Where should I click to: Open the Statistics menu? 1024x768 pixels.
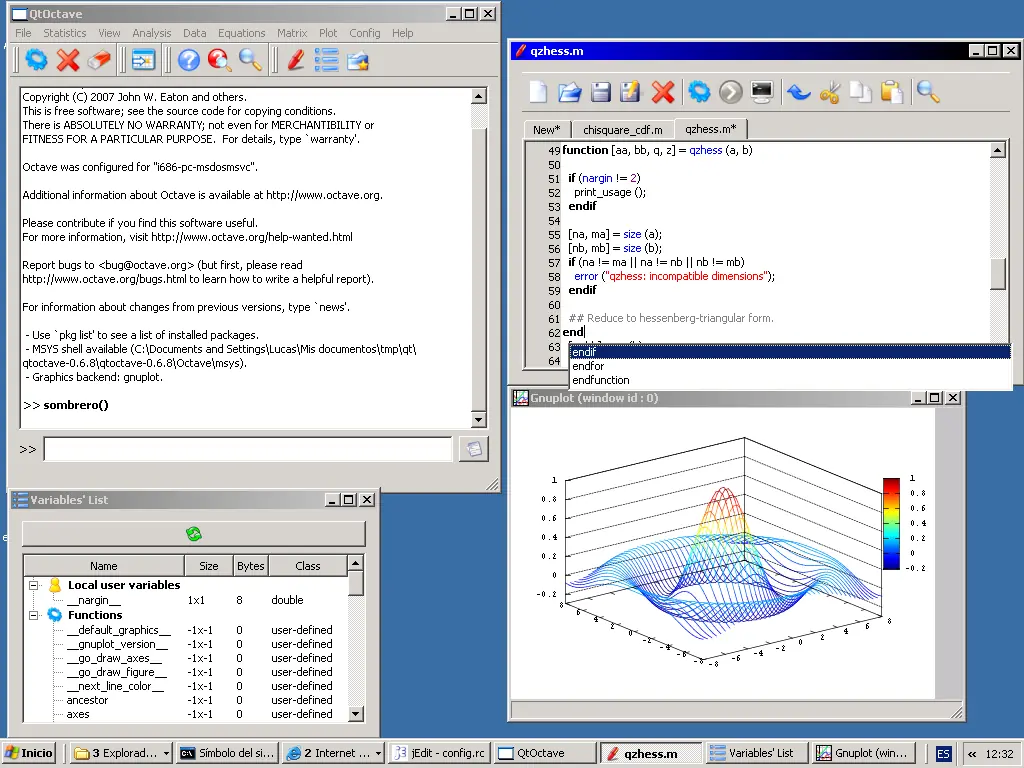(x=65, y=33)
